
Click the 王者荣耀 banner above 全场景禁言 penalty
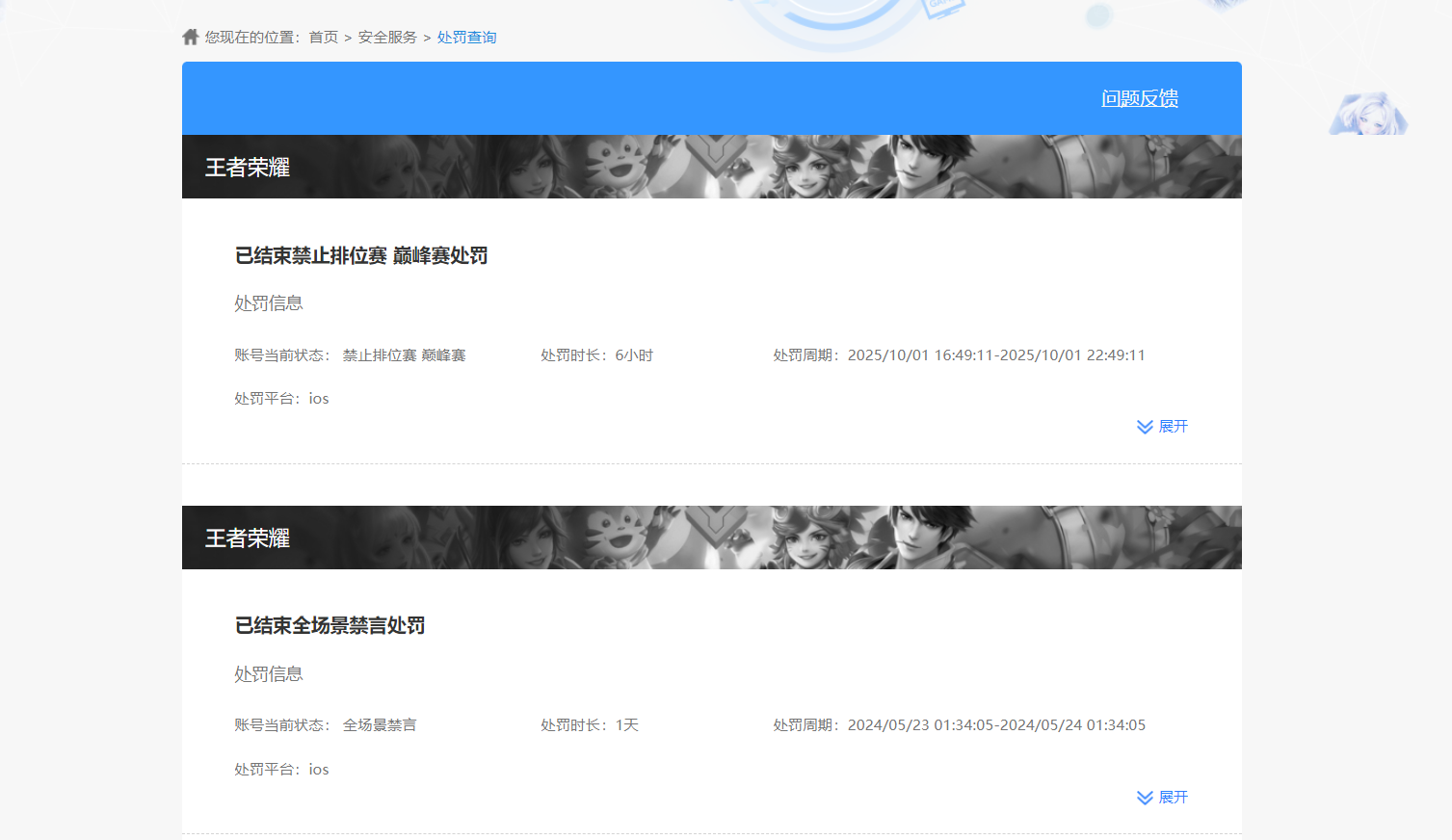[712, 538]
